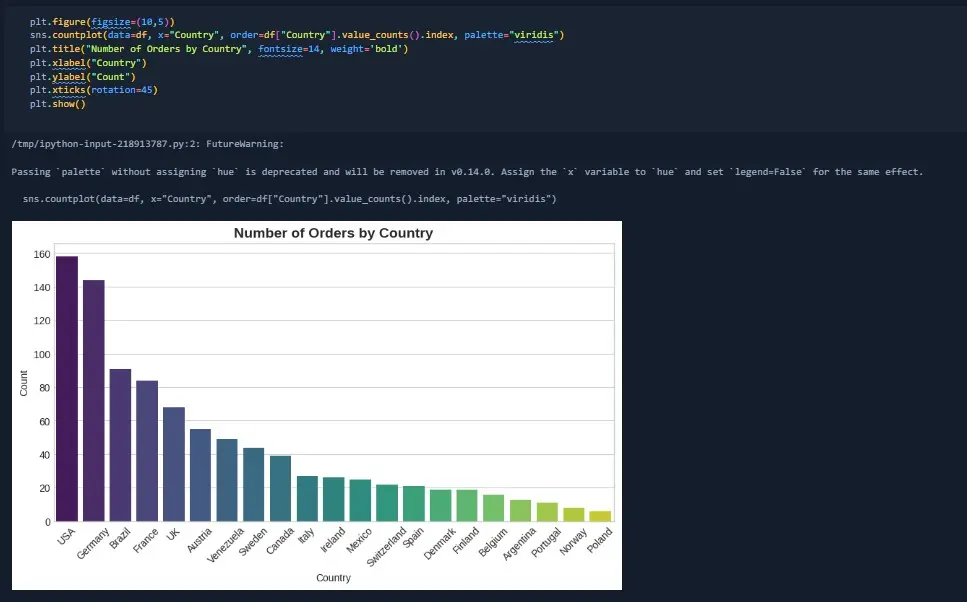Click the USA bar in the chart
This screenshot has width=967, height=602.
[67, 388]
